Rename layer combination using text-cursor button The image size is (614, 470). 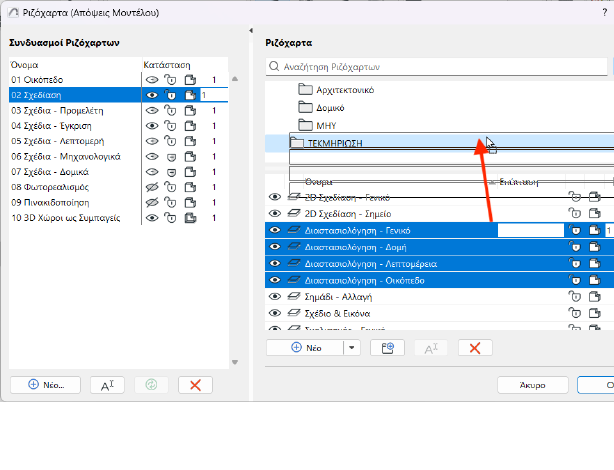108,384
